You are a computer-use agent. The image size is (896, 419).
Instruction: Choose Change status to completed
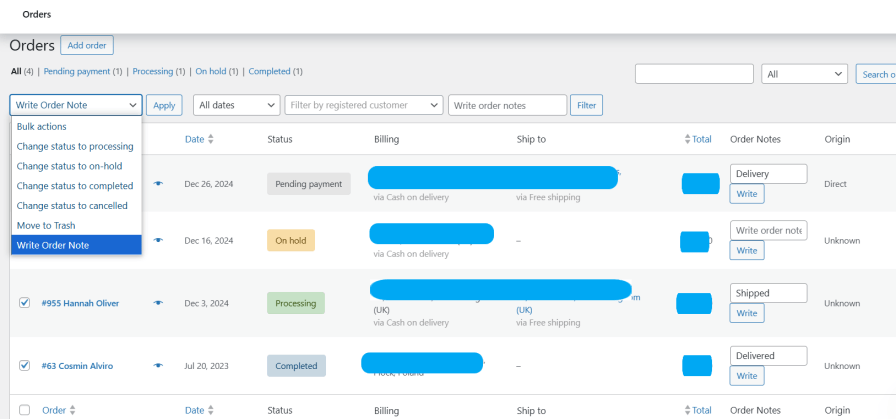click(x=77, y=186)
